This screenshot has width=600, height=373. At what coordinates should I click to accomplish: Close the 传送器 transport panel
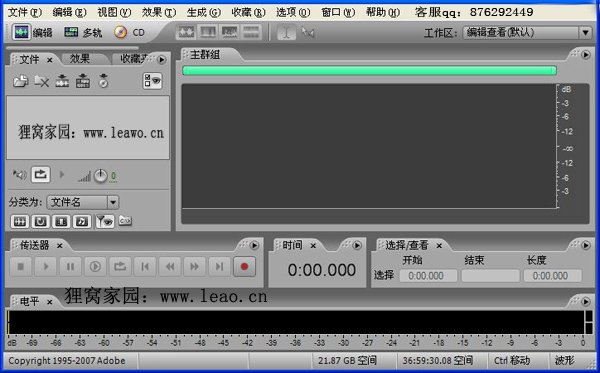(x=59, y=246)
